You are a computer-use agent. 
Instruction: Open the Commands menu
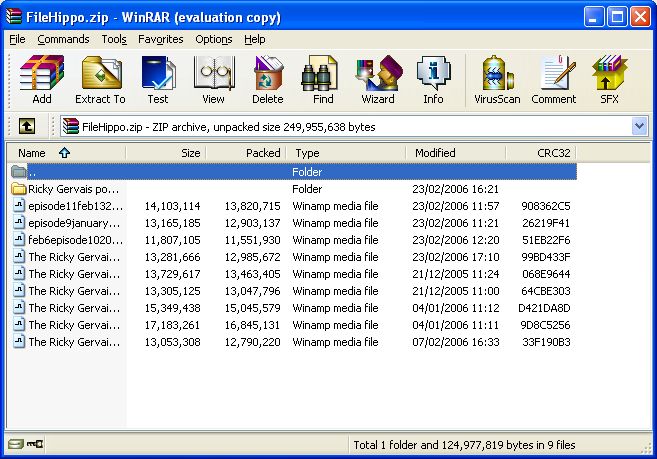pos(63,39)
